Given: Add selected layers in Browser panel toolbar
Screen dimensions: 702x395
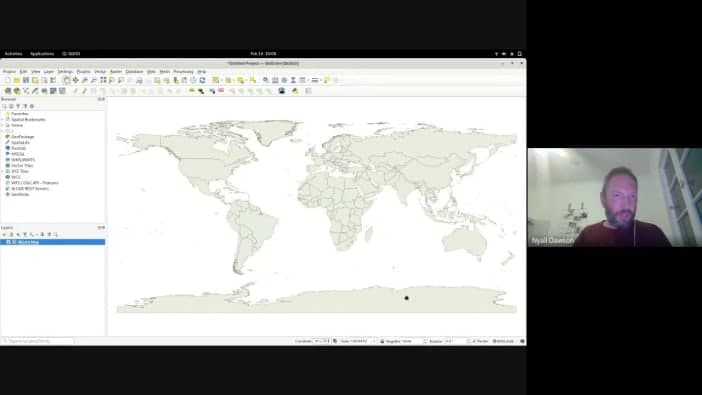Looking at the screenshot, I should (x=4, y=106).
